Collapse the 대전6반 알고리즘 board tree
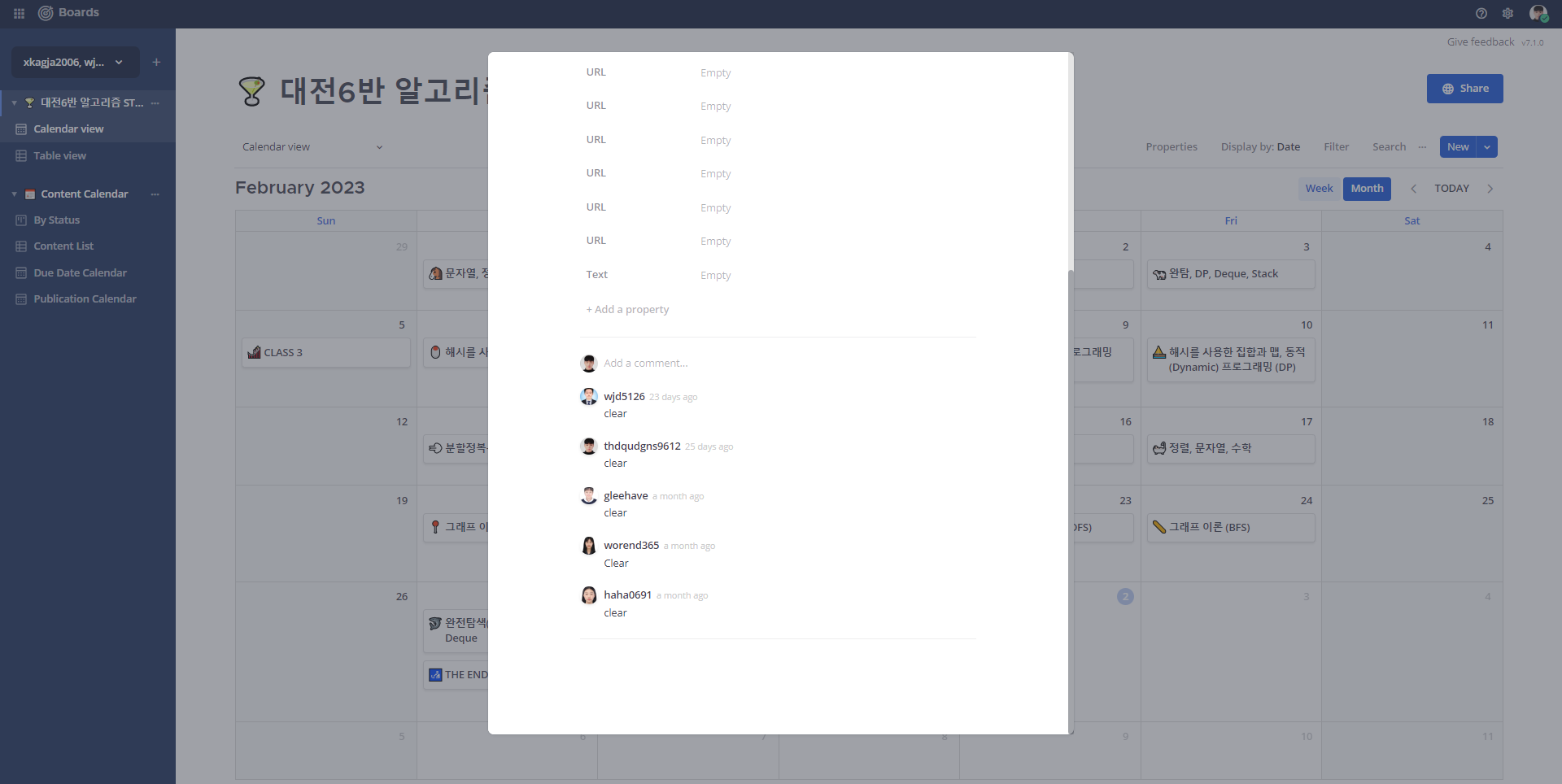 pyautogui.click(x=14, y=102)
